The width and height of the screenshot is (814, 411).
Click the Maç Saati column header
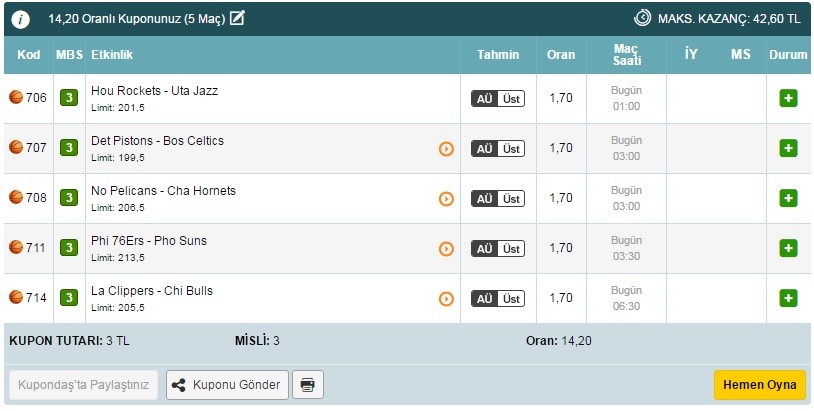coord(627,54)
